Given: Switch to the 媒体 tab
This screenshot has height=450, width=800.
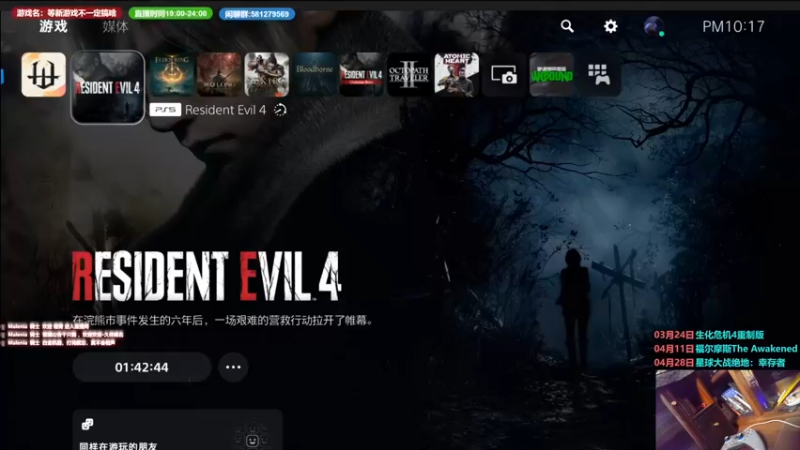Looking at the screenshot, I should (x=115, y=27).
